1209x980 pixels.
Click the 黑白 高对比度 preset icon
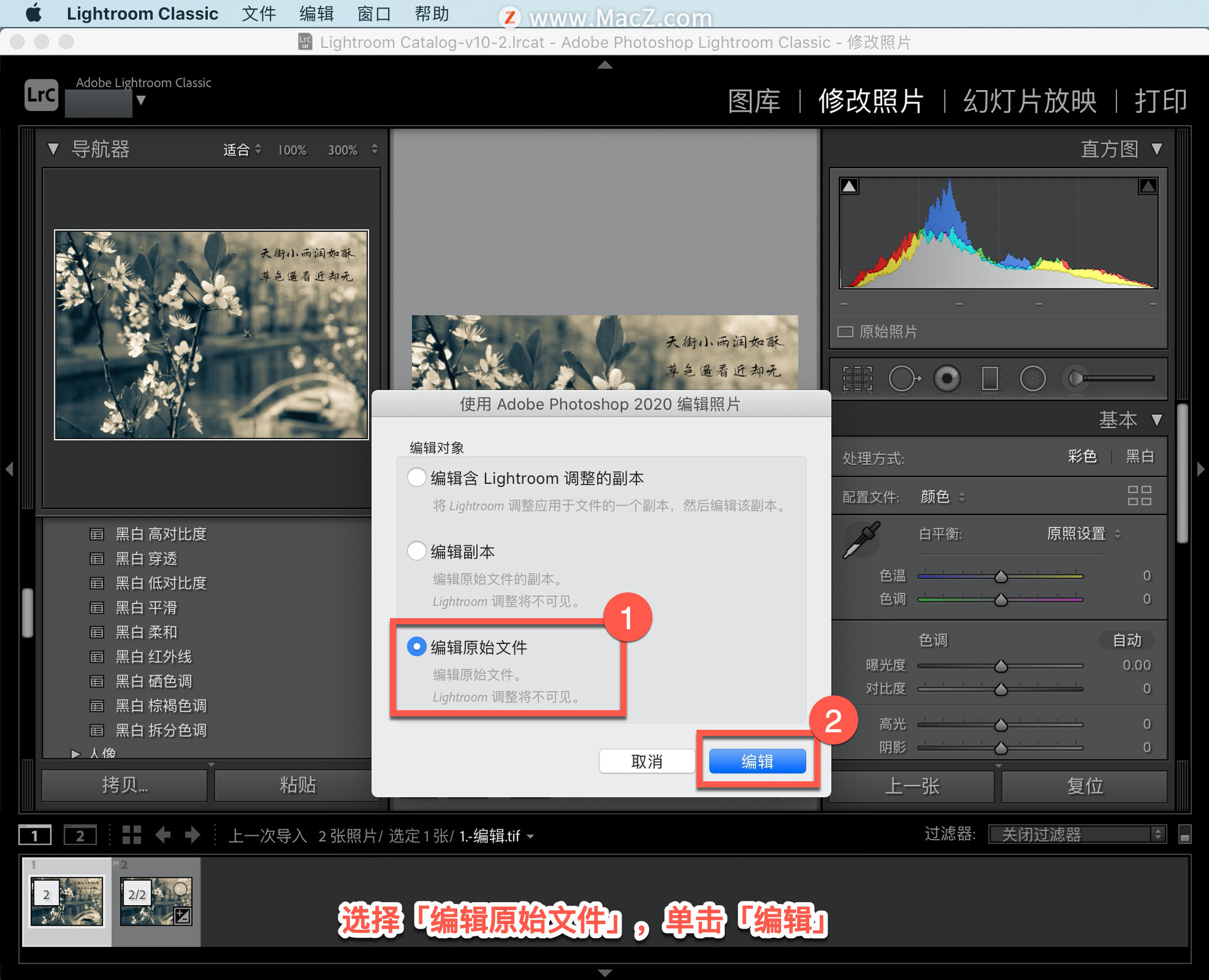[96, 534]
